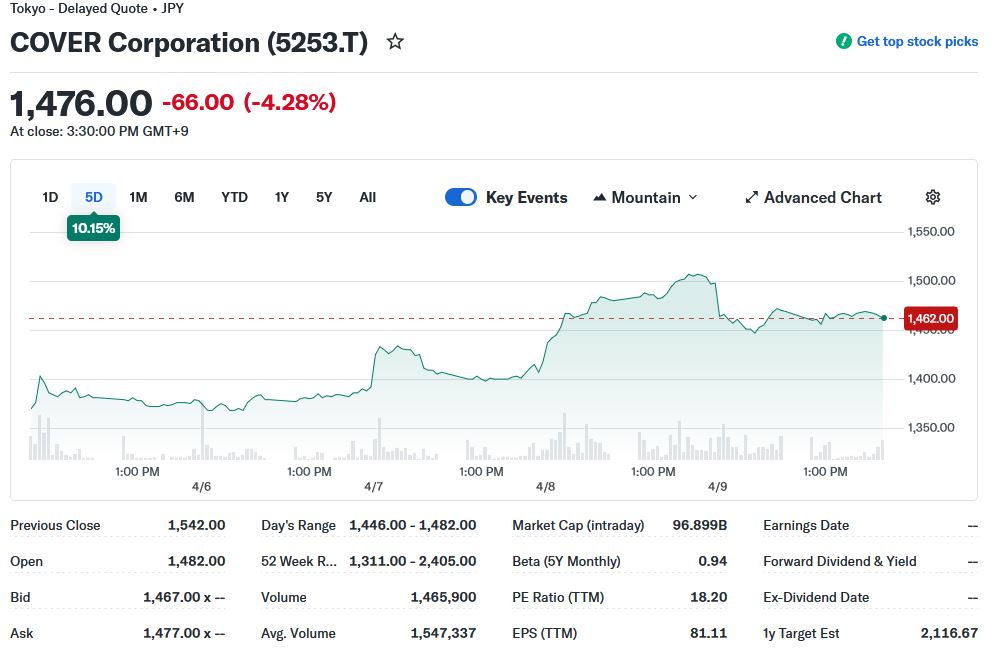The width and height of the screenshot is (999, 659).
Task: Show the YTD chart range
Action: (x=234, y=198)
